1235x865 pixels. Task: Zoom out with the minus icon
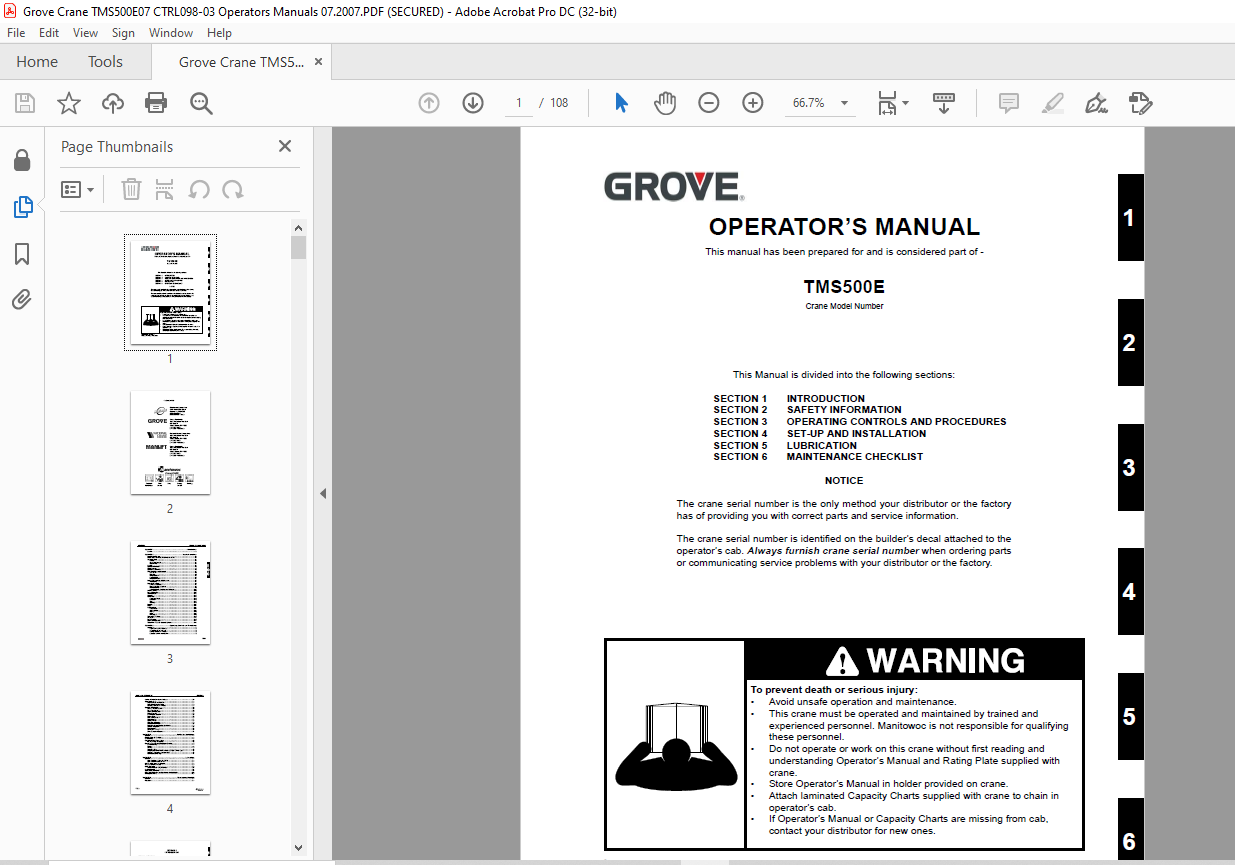(709, 103)
